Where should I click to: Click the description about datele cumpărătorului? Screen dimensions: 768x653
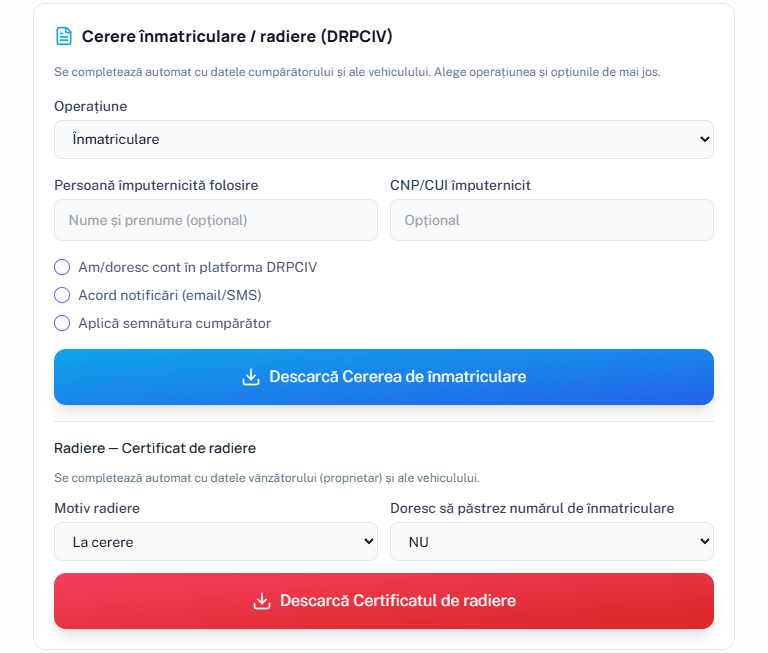pos(357,72)
